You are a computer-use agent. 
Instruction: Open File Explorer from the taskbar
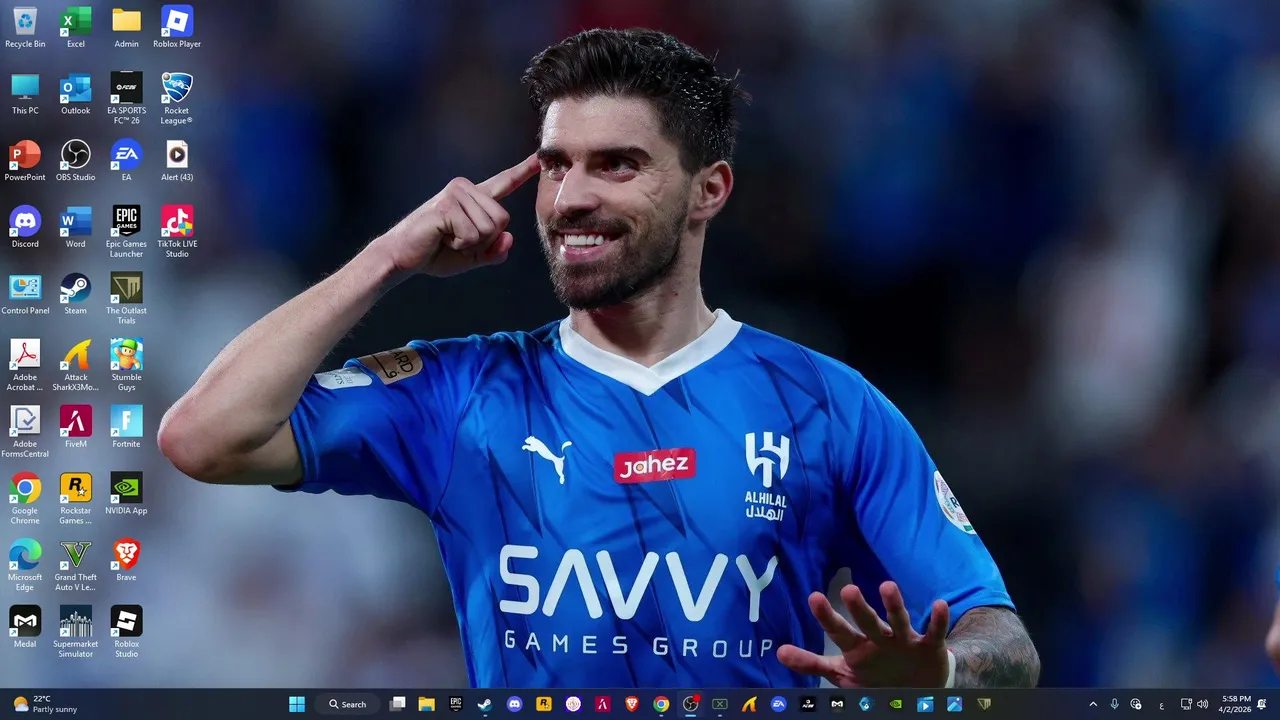[x=426, y=704]
